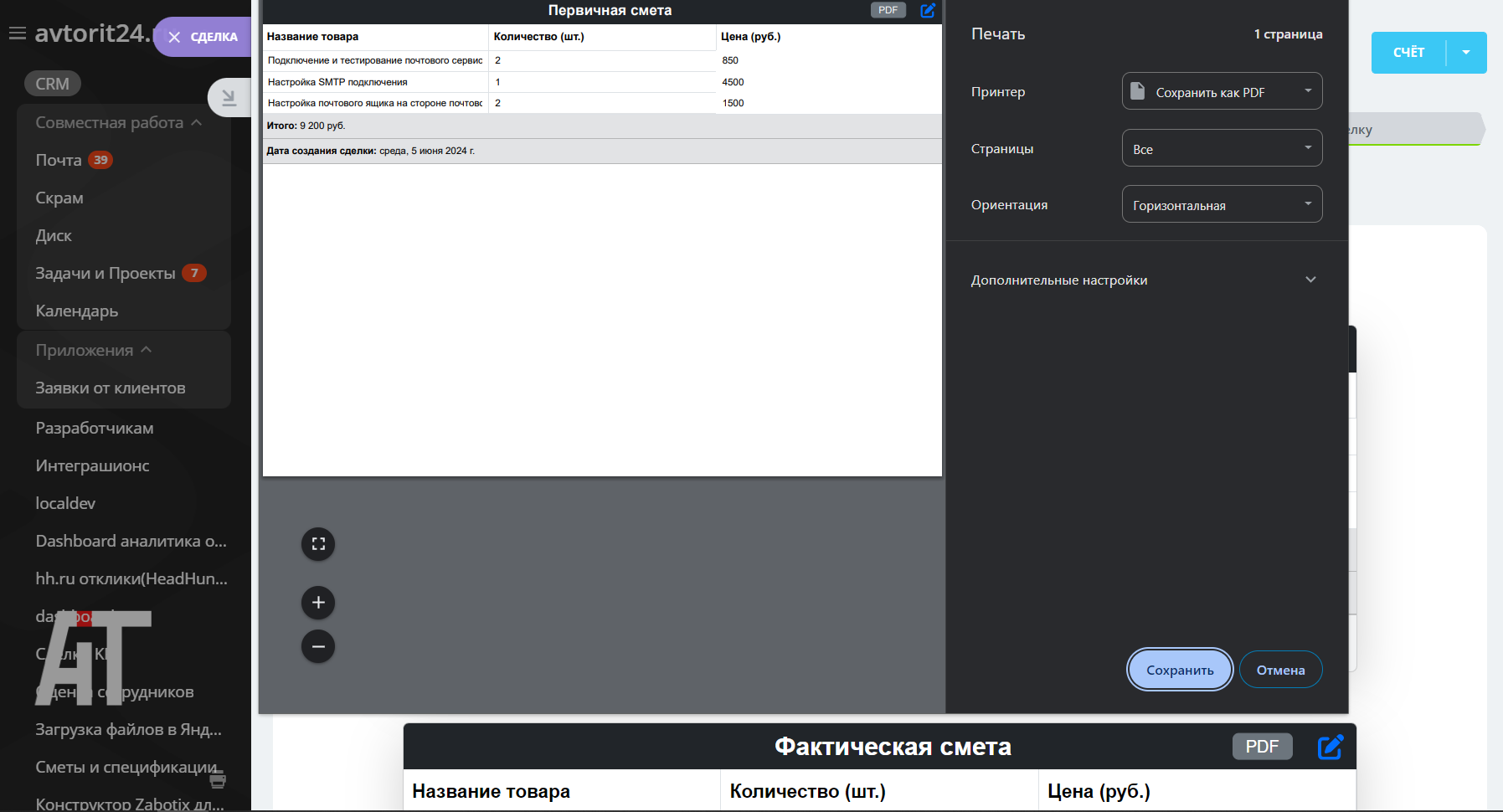Open Скрам in the sidebar
The height and width of the screenshot is (812, 1503).
click(x=59, y=198)
